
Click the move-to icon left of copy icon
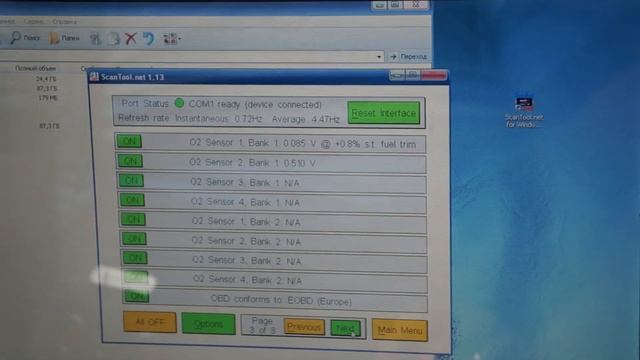(x=96, y=39)
